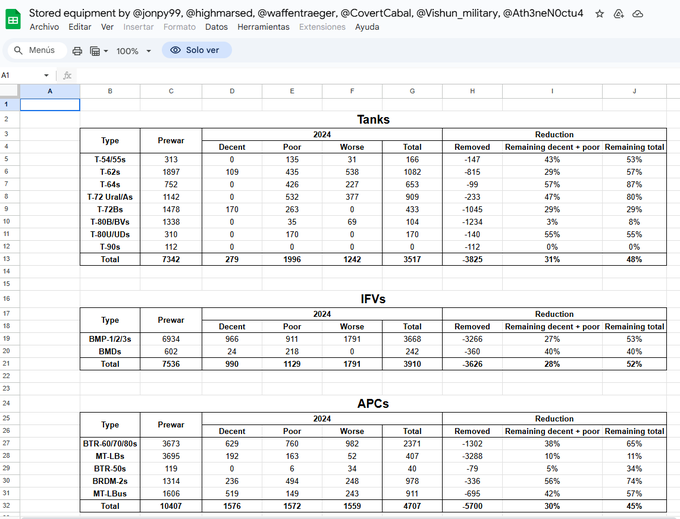Open the filter views dropdown arrow
The height and width of the screenshot is (519, 680).
tap(105, 51)
